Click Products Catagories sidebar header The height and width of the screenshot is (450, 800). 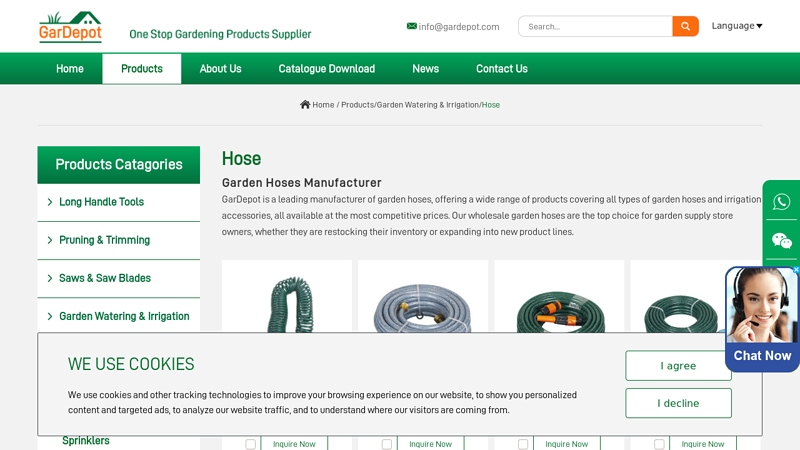click(x=119, y=165)
